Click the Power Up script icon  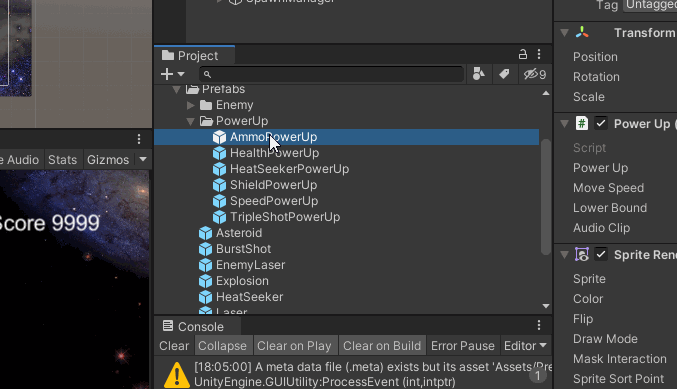click(x=582, y=123)
